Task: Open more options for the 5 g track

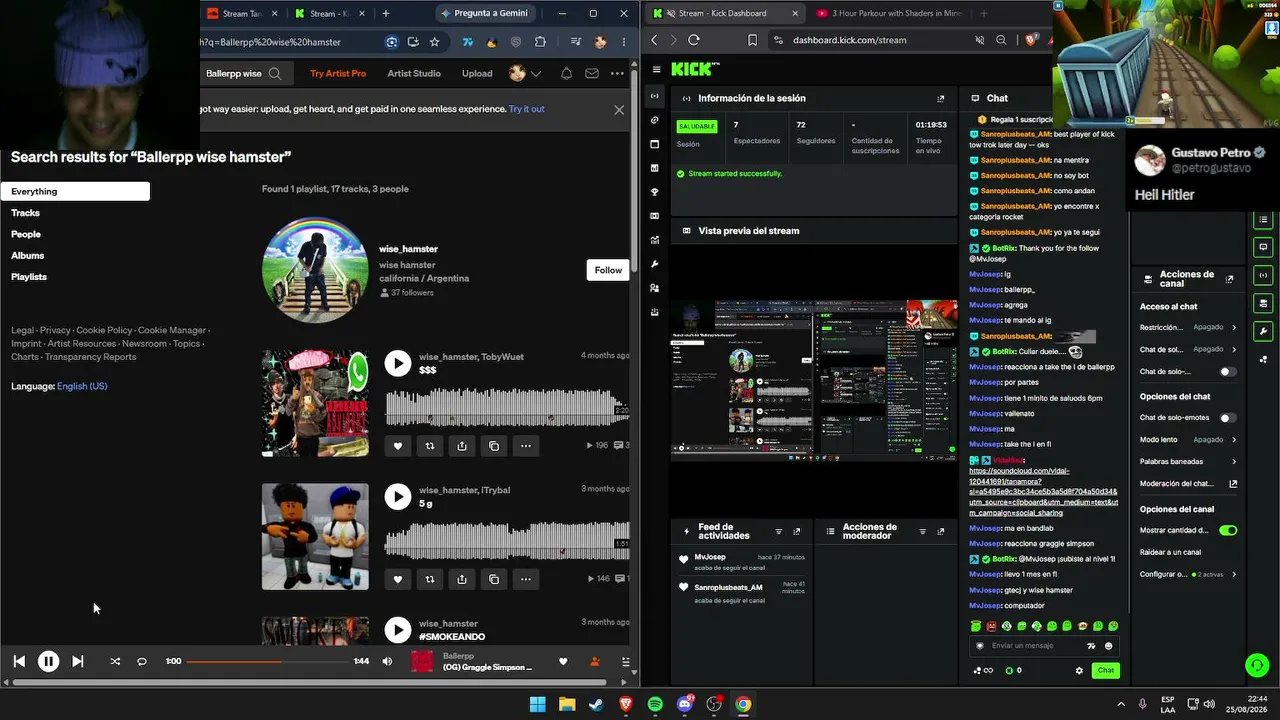Action: point(526,579)
